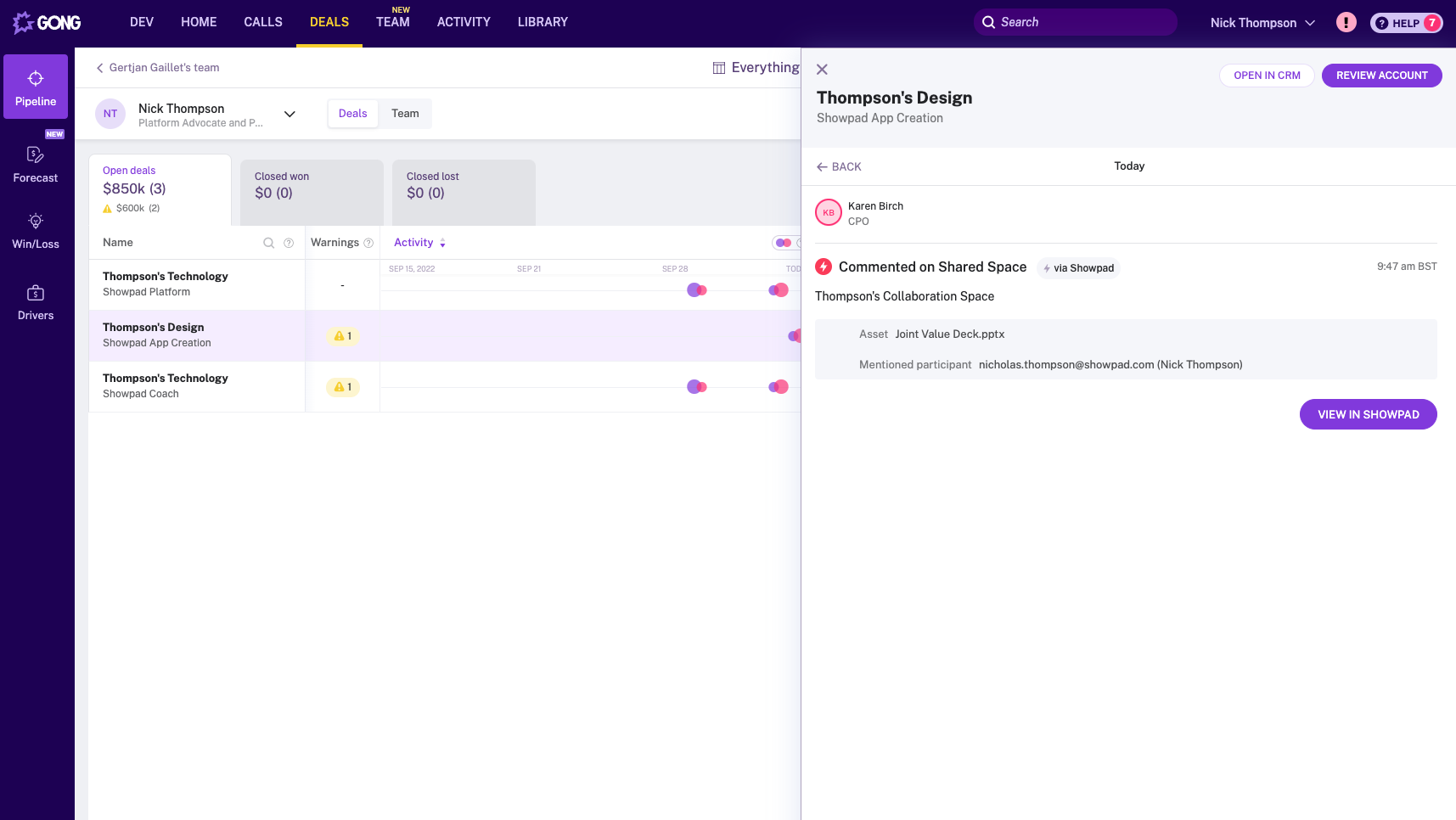The height and width of the screenshot is (820, 1456).
Task: Open the Calls menu item
Action: (262, 22)
